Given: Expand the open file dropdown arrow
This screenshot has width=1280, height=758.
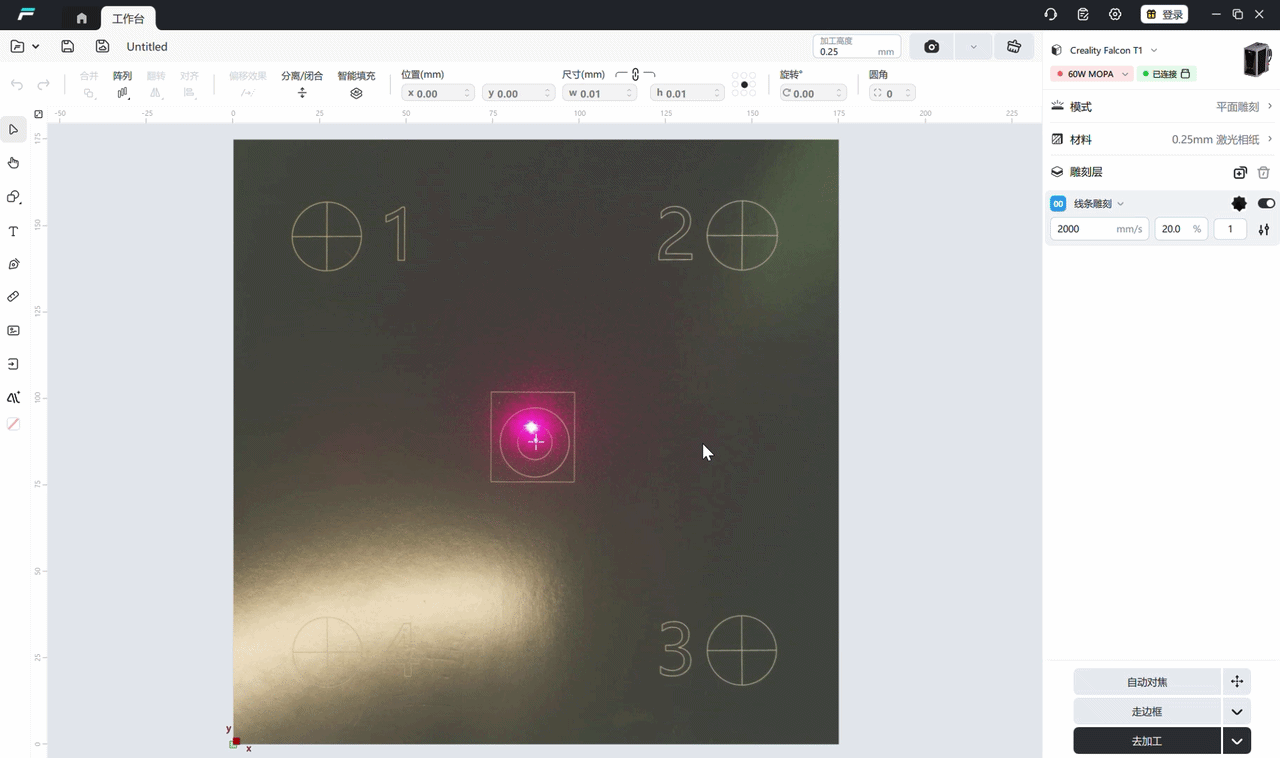Looking at the screenshot, I should [x=36, y=46].
